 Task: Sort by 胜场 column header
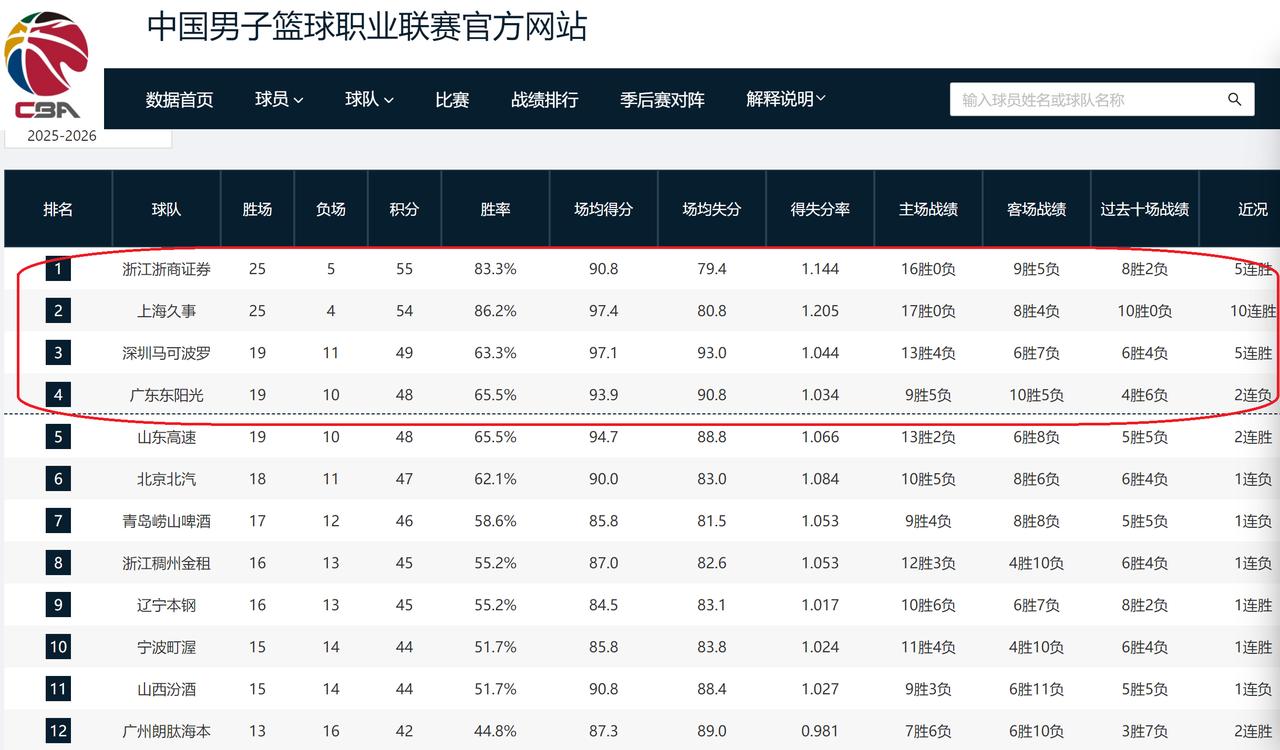pyautogui.click(x=257, y=209)
